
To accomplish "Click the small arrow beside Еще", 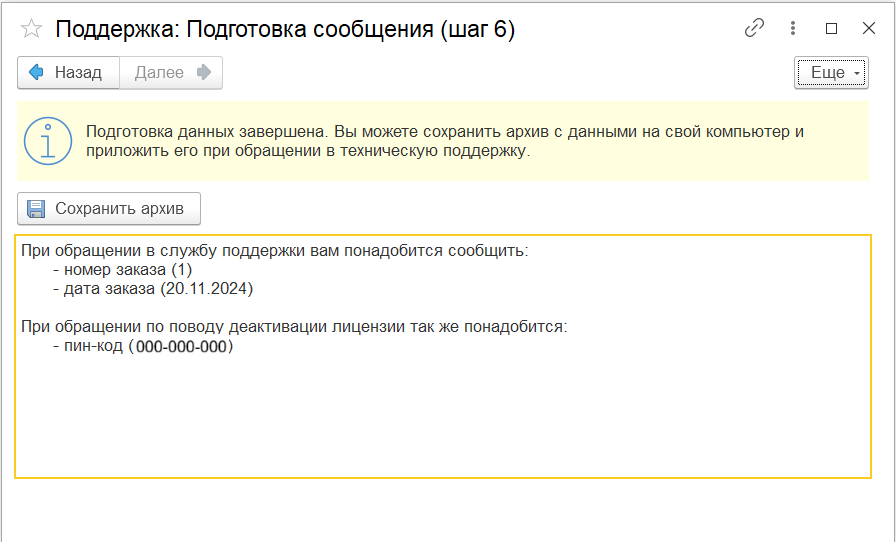I will pos(857,74).
